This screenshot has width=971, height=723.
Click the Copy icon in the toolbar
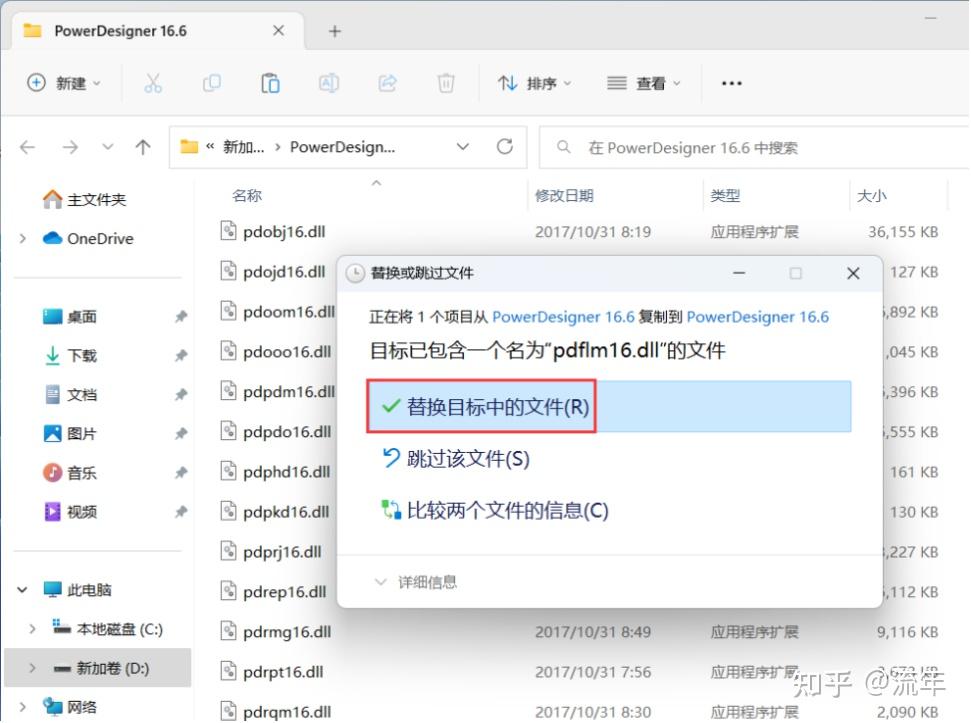pyautogui.click(x=212, y=83)
